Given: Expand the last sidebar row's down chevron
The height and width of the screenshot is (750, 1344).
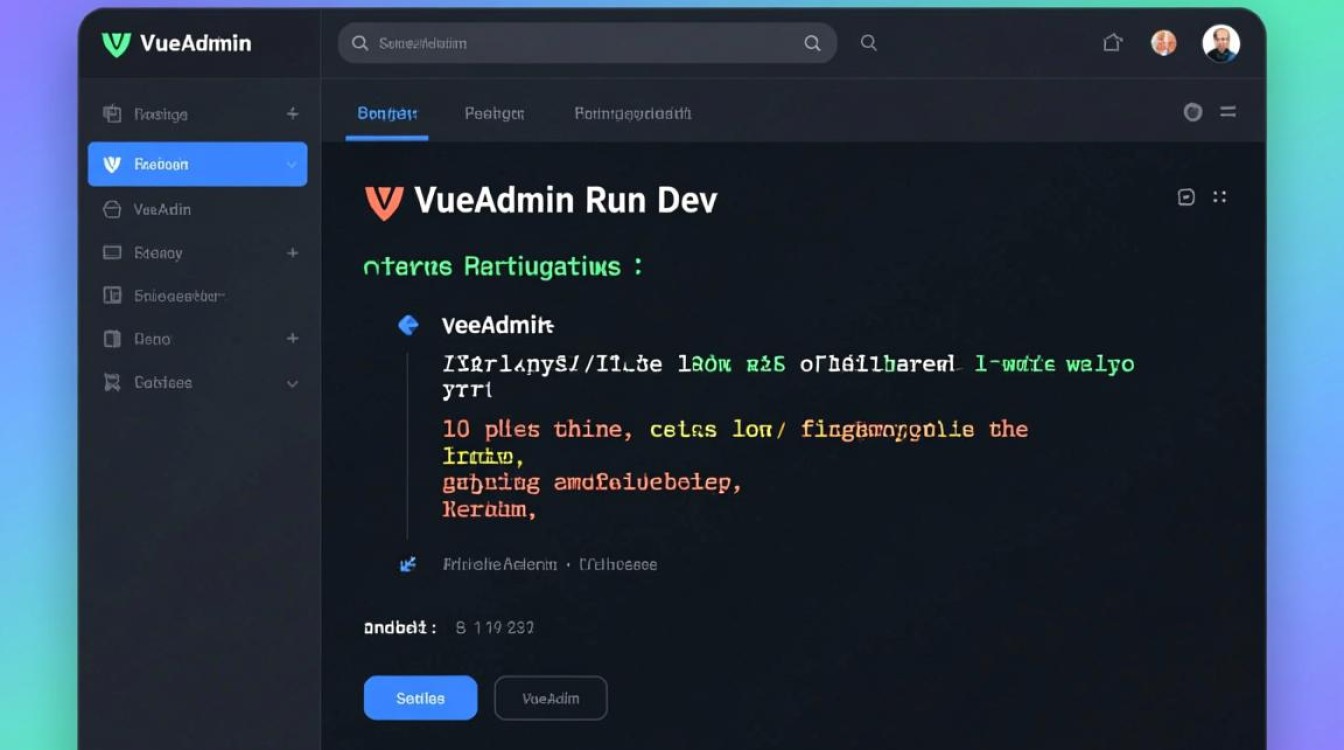Looking at the screenshot, I should point(292,383).
